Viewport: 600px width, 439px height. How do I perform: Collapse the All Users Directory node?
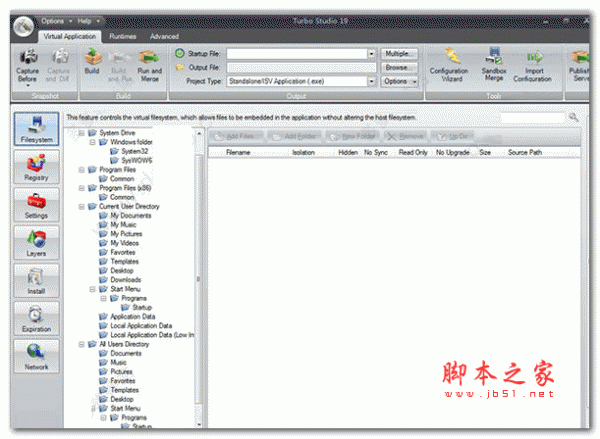click(82, 344)
